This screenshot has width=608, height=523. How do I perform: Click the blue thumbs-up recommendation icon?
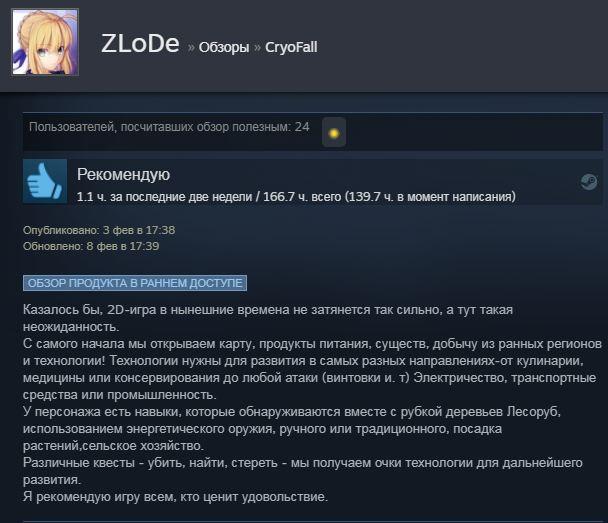[x=45, y=181]
